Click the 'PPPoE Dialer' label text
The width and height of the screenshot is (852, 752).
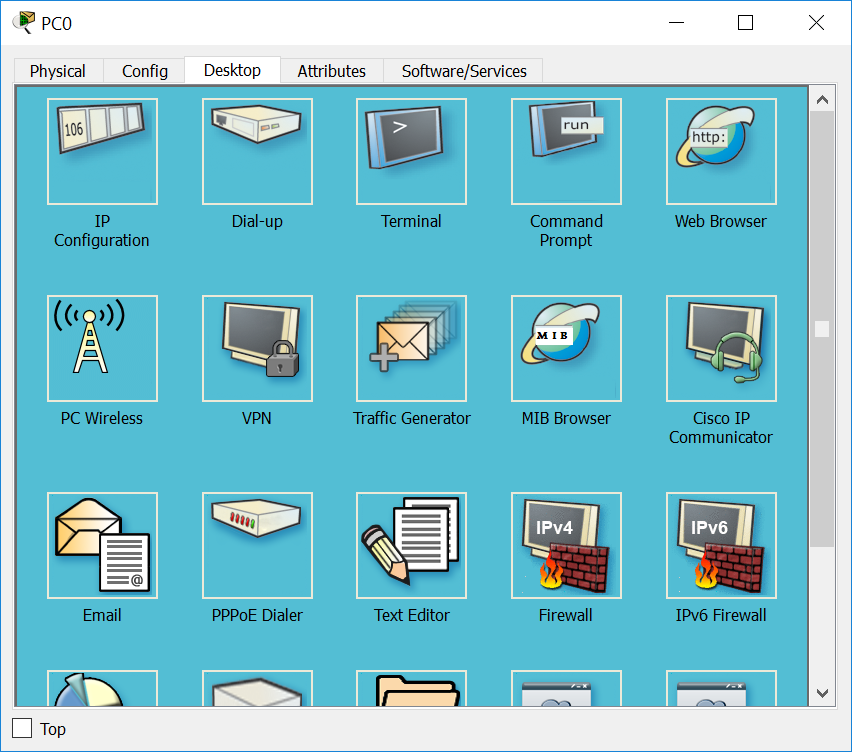click(x=257, y=615)
